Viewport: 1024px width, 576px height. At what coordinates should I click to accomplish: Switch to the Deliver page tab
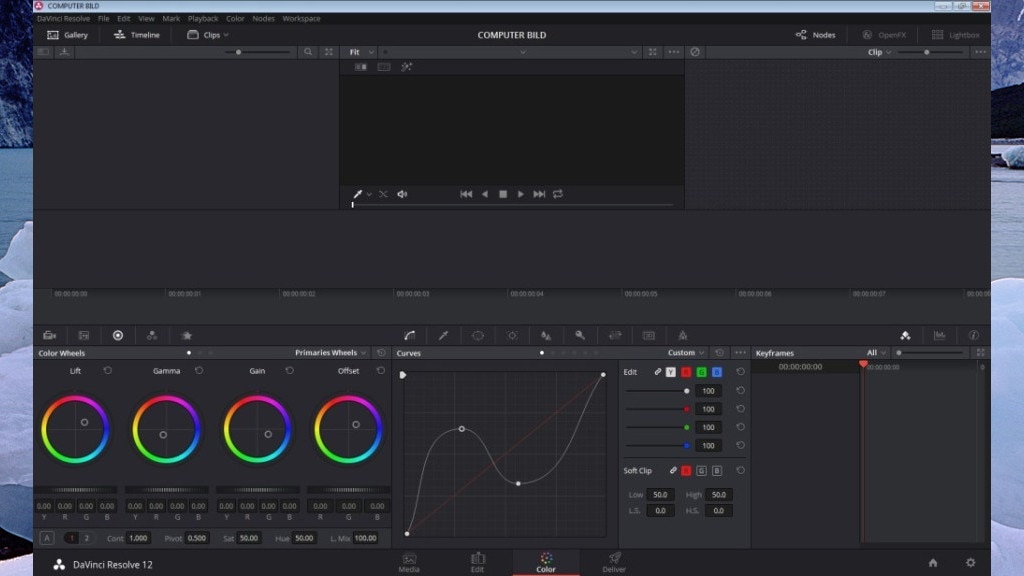click(x=614, y=562)
